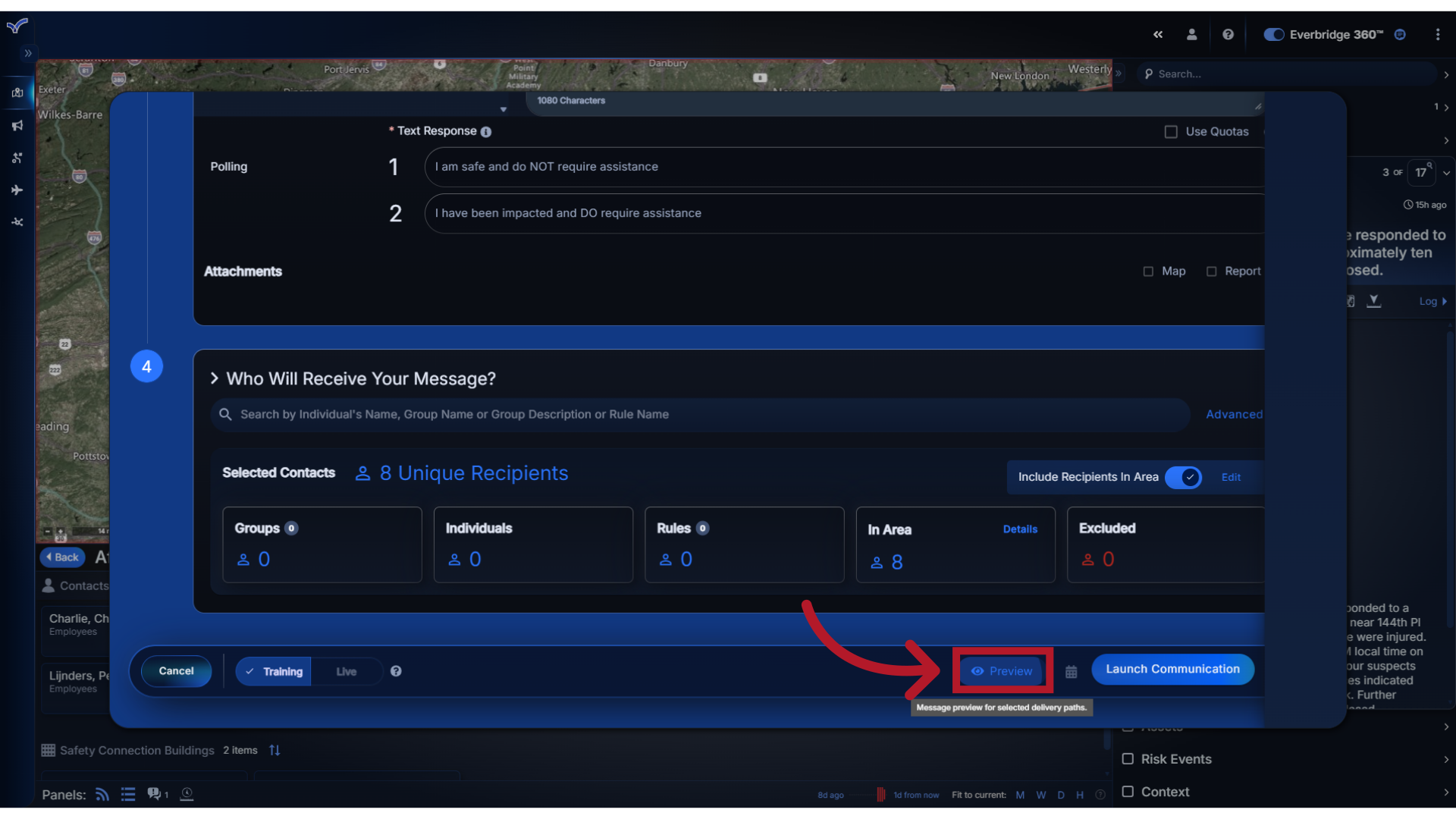The width and height of the screenshot is (1456, 819).
Task: Open the communications megaphone tool in sidebar
Action: 17,125
